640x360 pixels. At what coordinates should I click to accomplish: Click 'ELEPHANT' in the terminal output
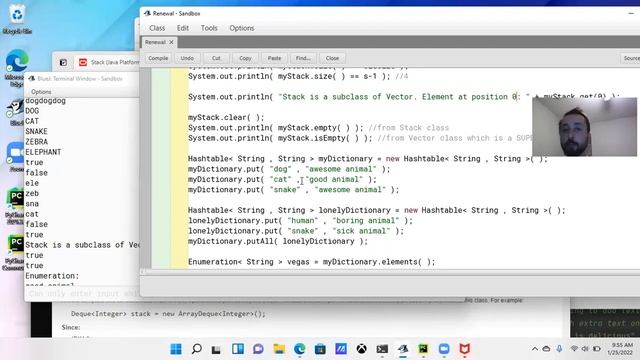click(x=43, y=152)
